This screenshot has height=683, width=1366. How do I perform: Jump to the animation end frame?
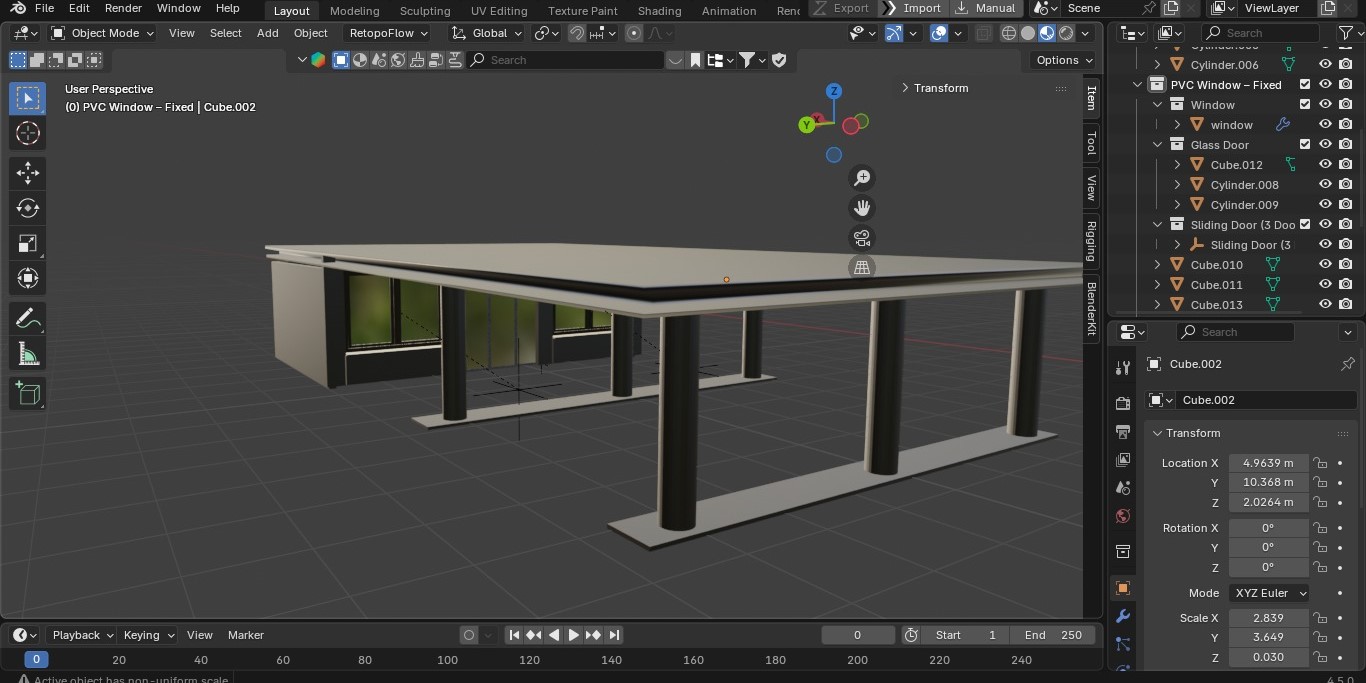pyautogui.click(x=614, y=635)
